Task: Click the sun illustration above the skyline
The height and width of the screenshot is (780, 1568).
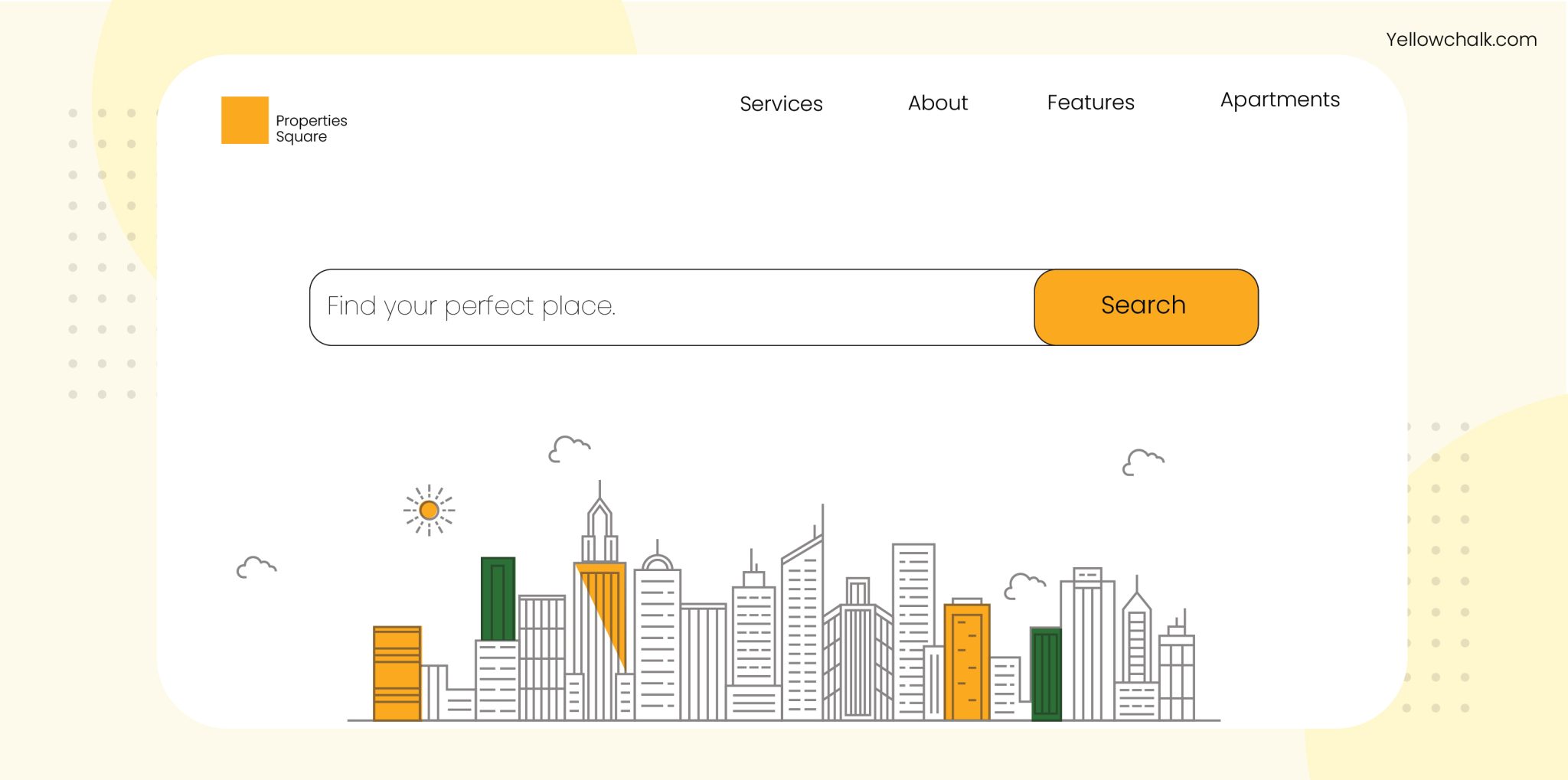Action: pos(429,509)
